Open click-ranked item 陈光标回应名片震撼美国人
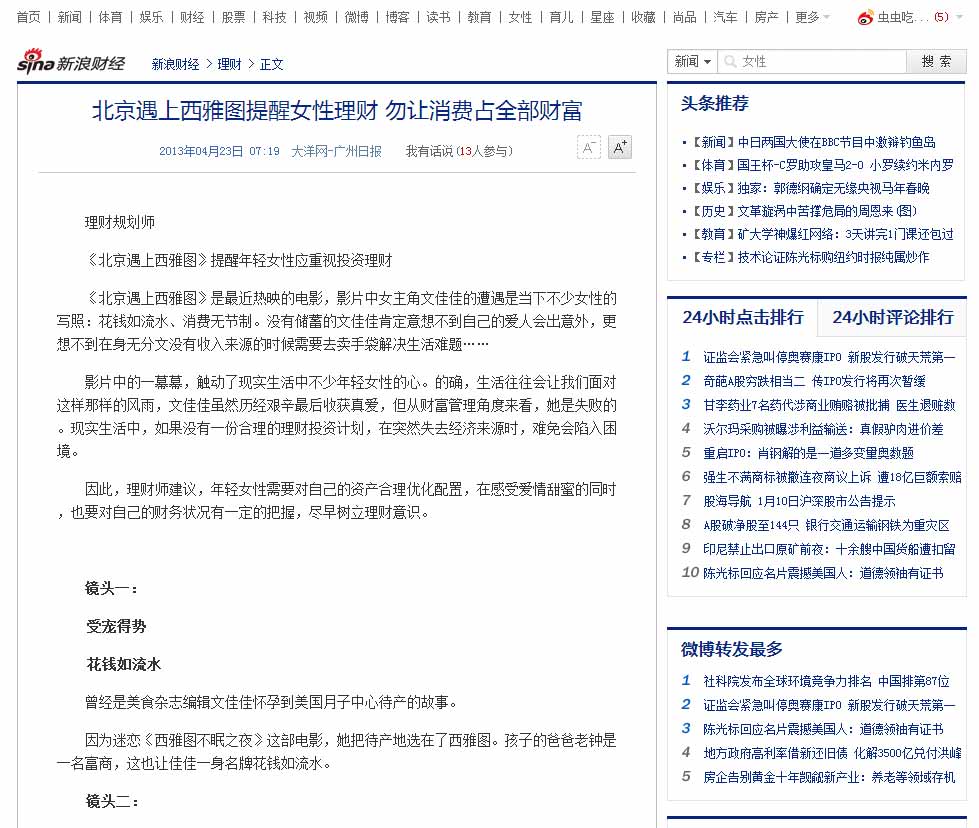This screenshot has height=828, width=979. point(823,573)
